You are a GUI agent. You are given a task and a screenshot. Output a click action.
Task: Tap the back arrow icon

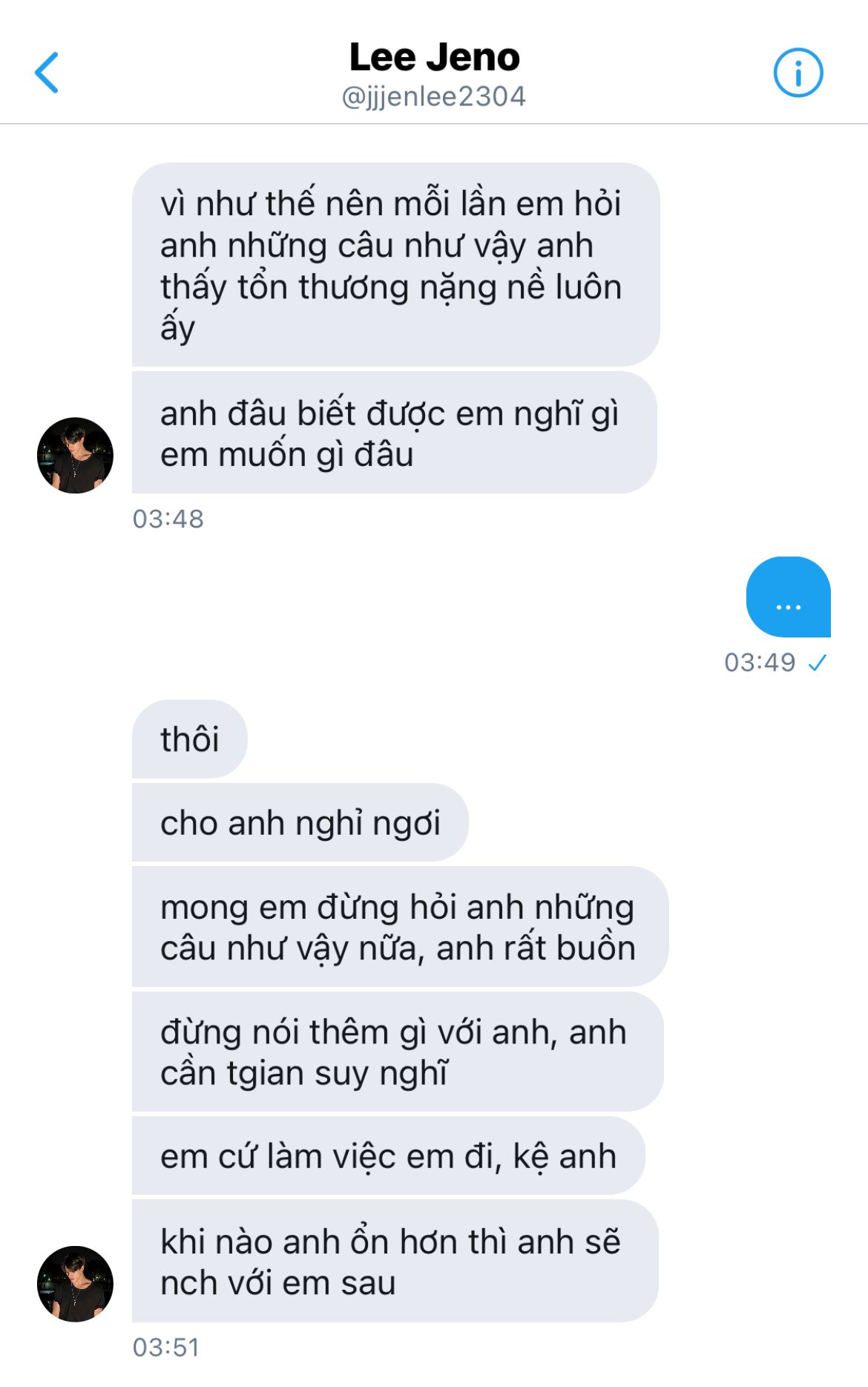click(x=46, y=73)
